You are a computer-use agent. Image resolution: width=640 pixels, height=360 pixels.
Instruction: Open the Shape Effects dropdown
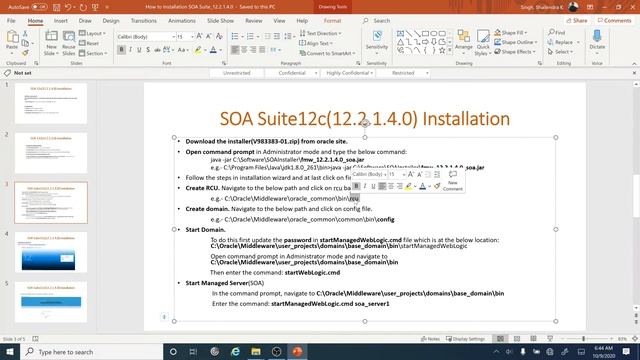coord(515,52)
